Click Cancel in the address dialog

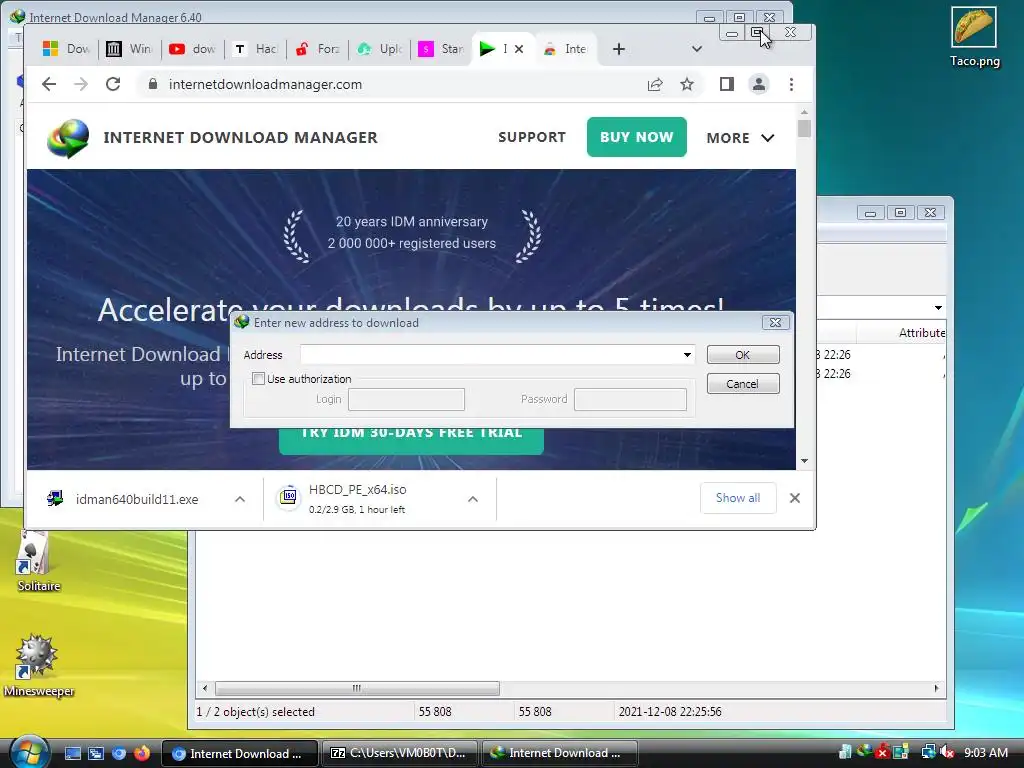pos(743,384)
